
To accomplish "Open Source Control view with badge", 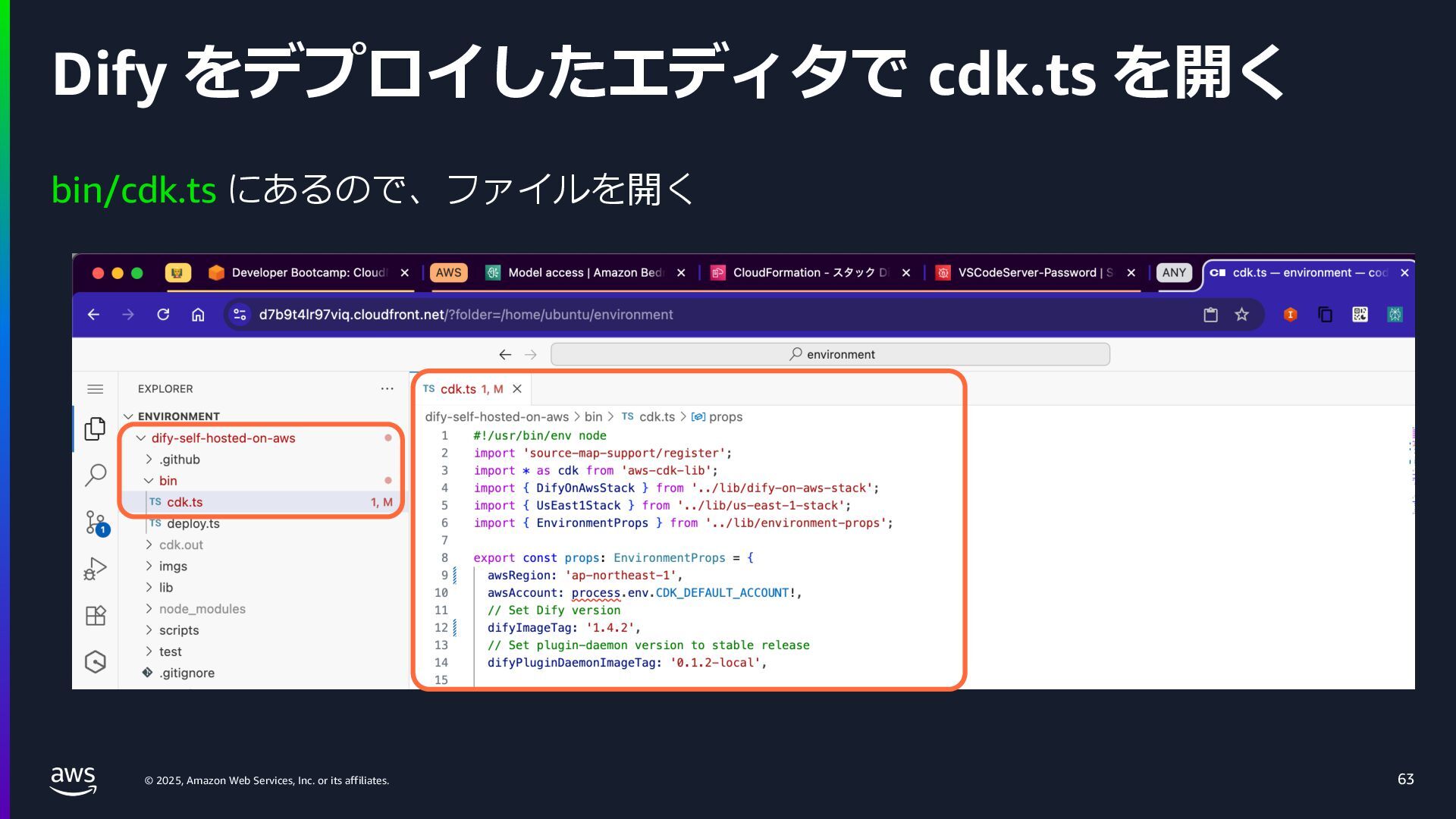I will 95,522.
